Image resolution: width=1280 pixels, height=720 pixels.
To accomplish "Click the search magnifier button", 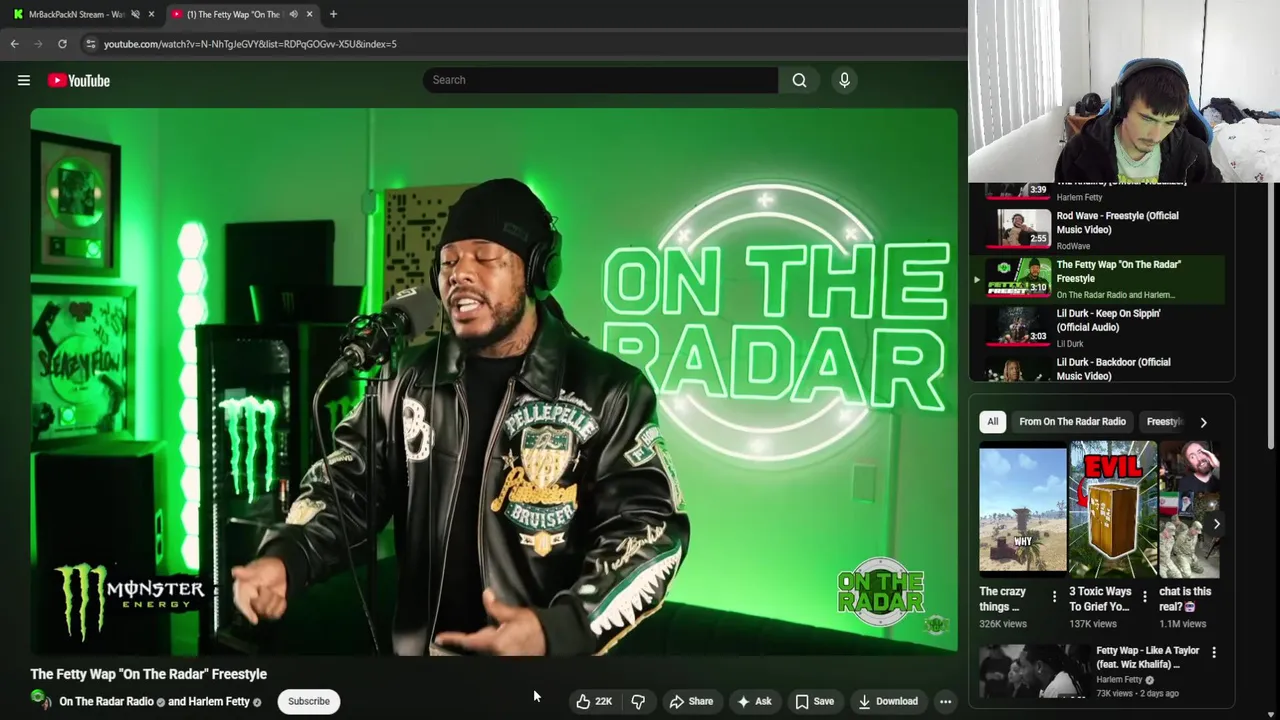I will click(799, 80).
